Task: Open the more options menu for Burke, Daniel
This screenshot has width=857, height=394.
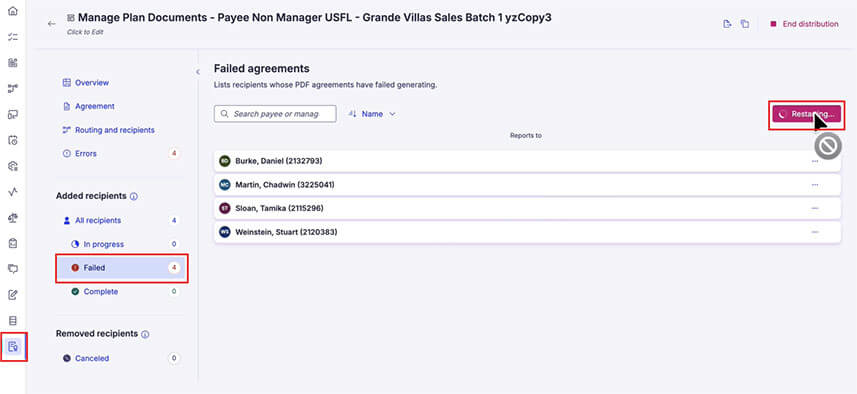Action: pos(815,161)
